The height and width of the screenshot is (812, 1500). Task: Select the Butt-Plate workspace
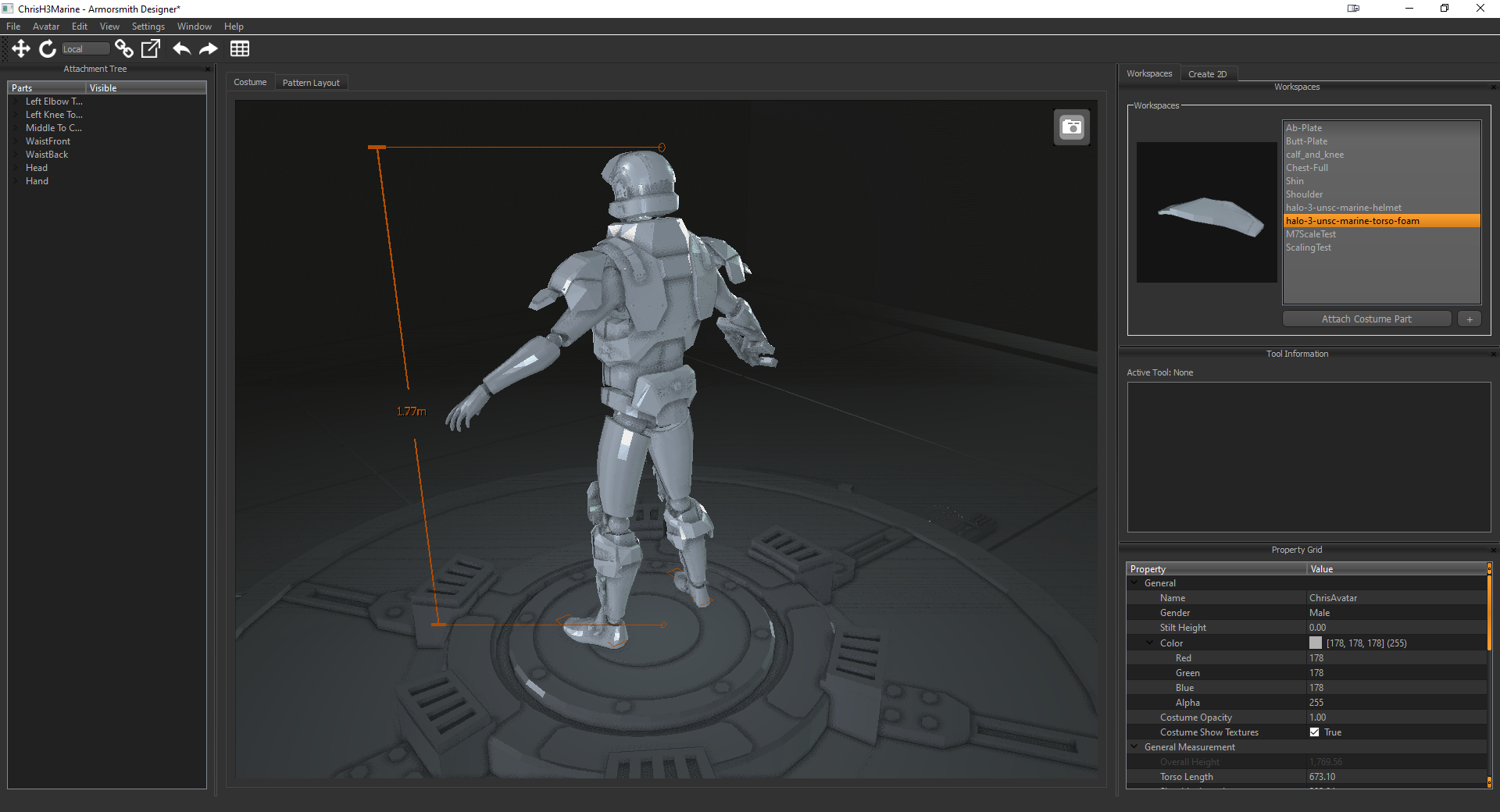[x=1381, y=141]
